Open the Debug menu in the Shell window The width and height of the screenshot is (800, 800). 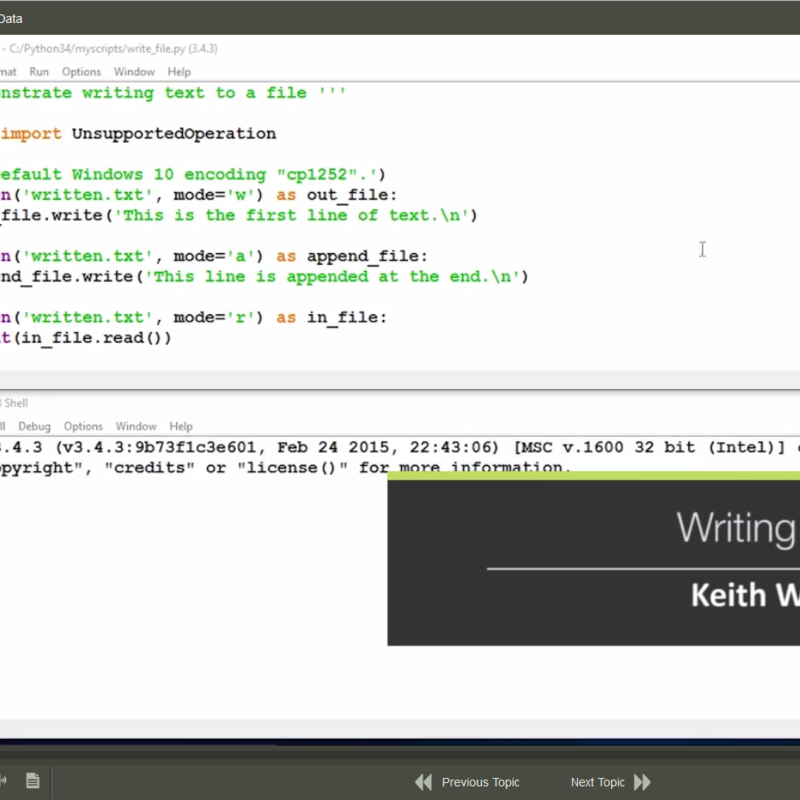(35, 427)
